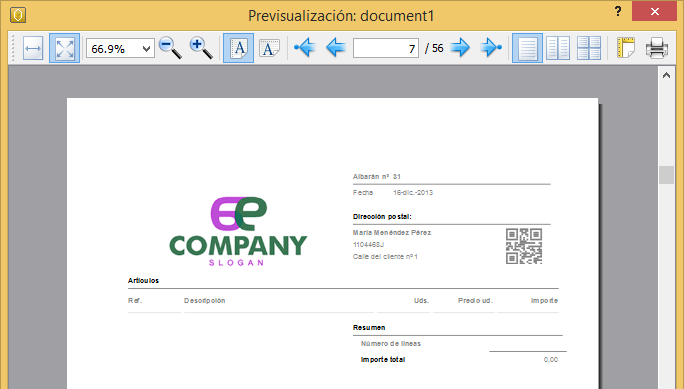
Task: Toggle portrait orientation button
Action: pyautogui.click(x=238, y=48)
